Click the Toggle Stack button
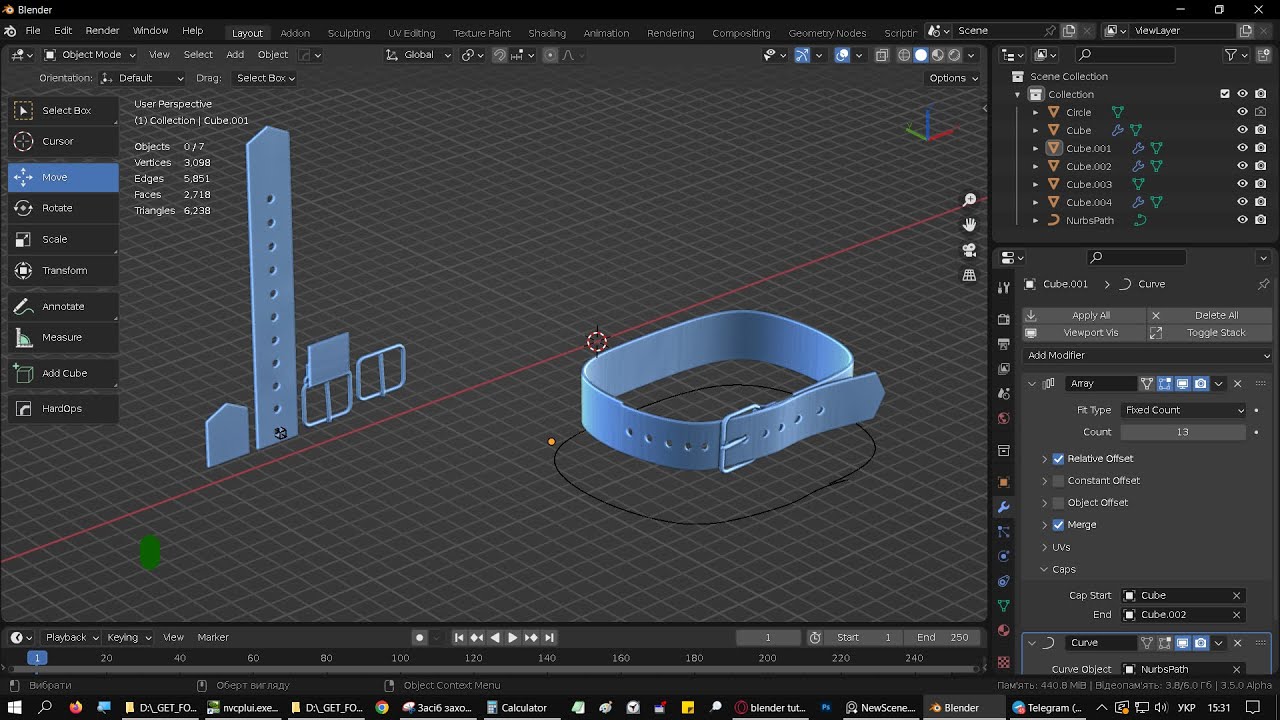The image size is (1280, 720). point(1210,332)
